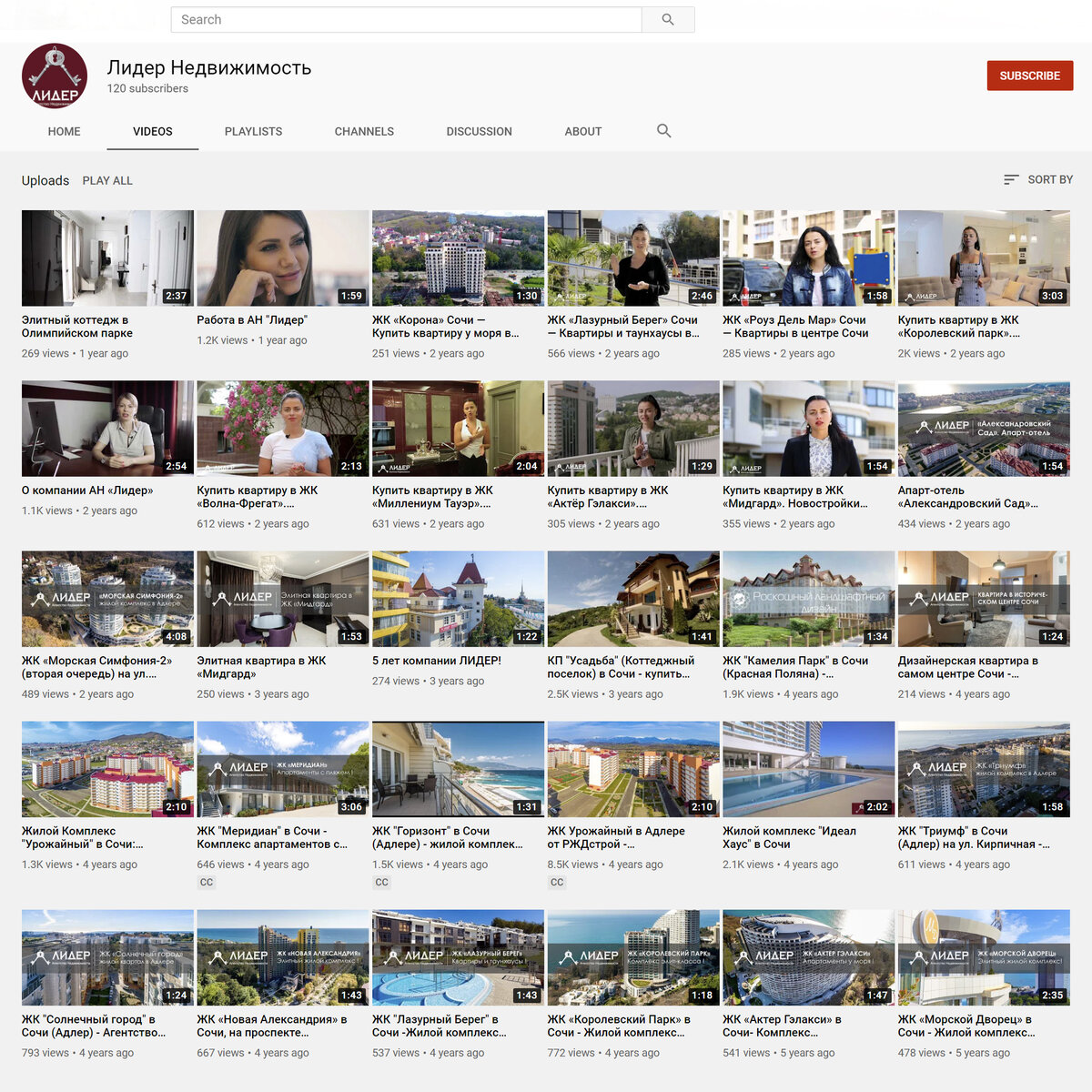The width and height of the screenshot is (1092, 1092).
Task: Open ЖК «Королевский Парк» в Сочи - Жилой title
Action: point(619,1026)
